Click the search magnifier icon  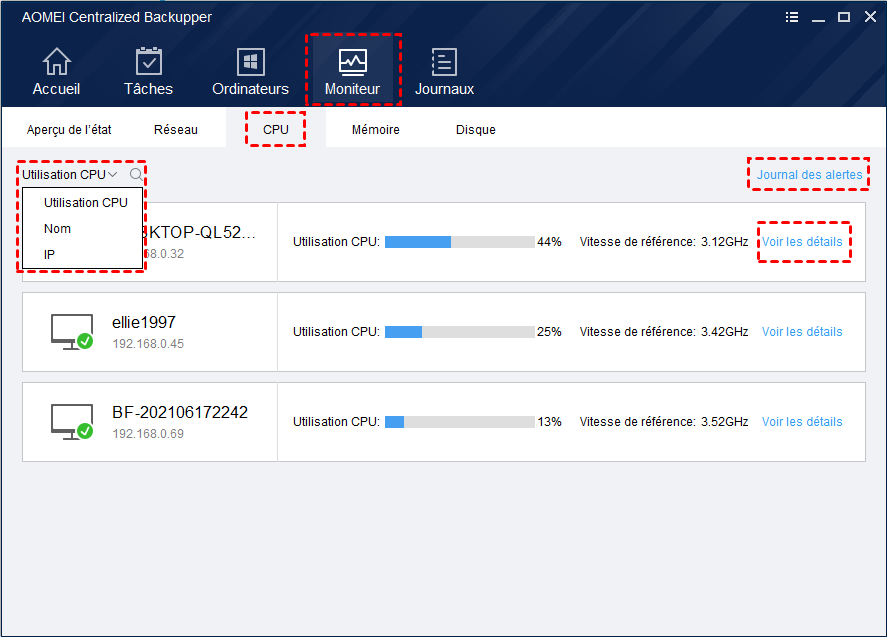point(136,174)
